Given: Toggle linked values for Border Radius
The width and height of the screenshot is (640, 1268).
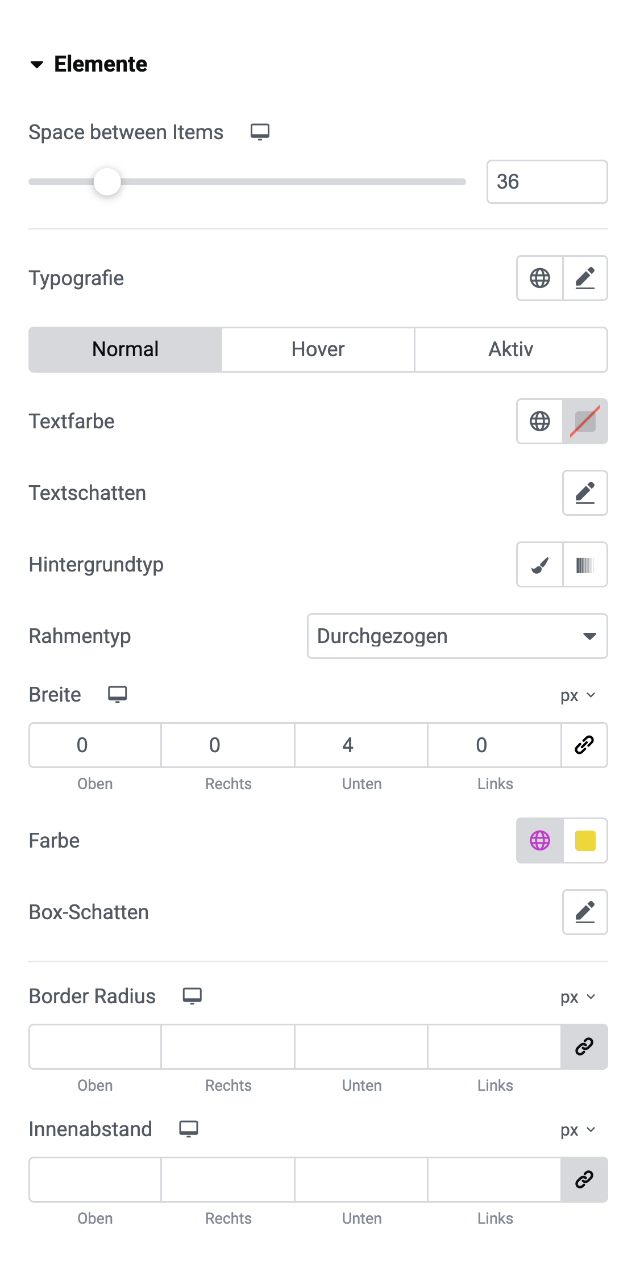Looking at the screenshot, I should (x=584, y=1046).
